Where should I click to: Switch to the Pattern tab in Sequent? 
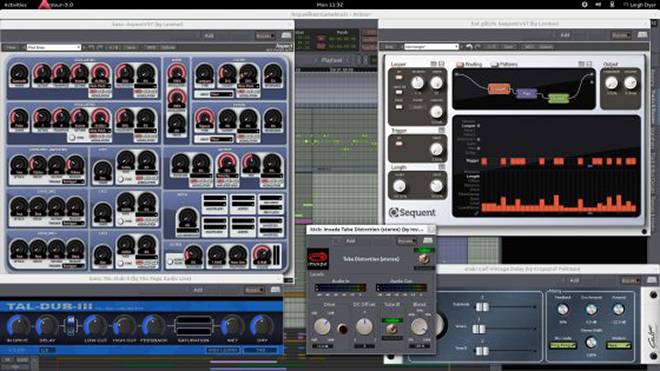click(x=504, y=64)
